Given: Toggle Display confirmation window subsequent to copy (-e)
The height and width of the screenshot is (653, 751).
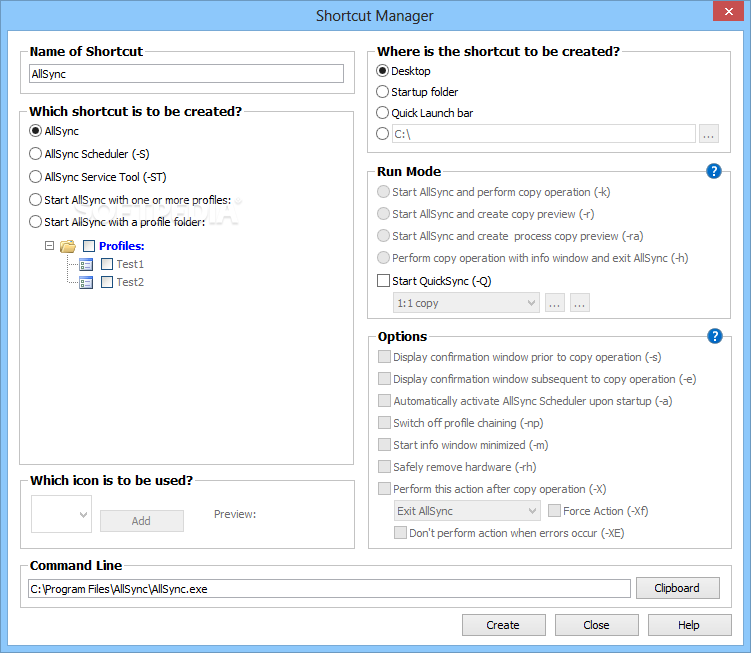Looking at the screenshot, I should [384, 379].
